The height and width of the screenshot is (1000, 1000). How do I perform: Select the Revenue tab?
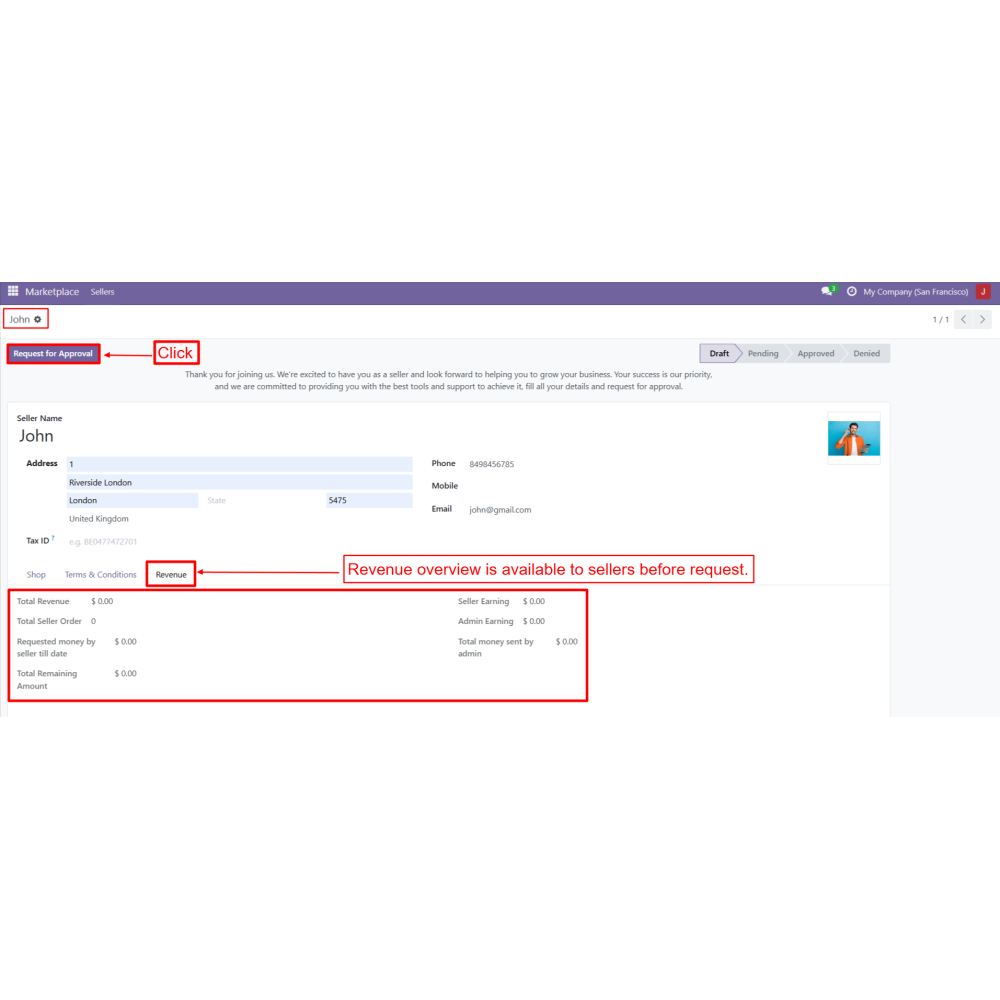pos(171,575)
